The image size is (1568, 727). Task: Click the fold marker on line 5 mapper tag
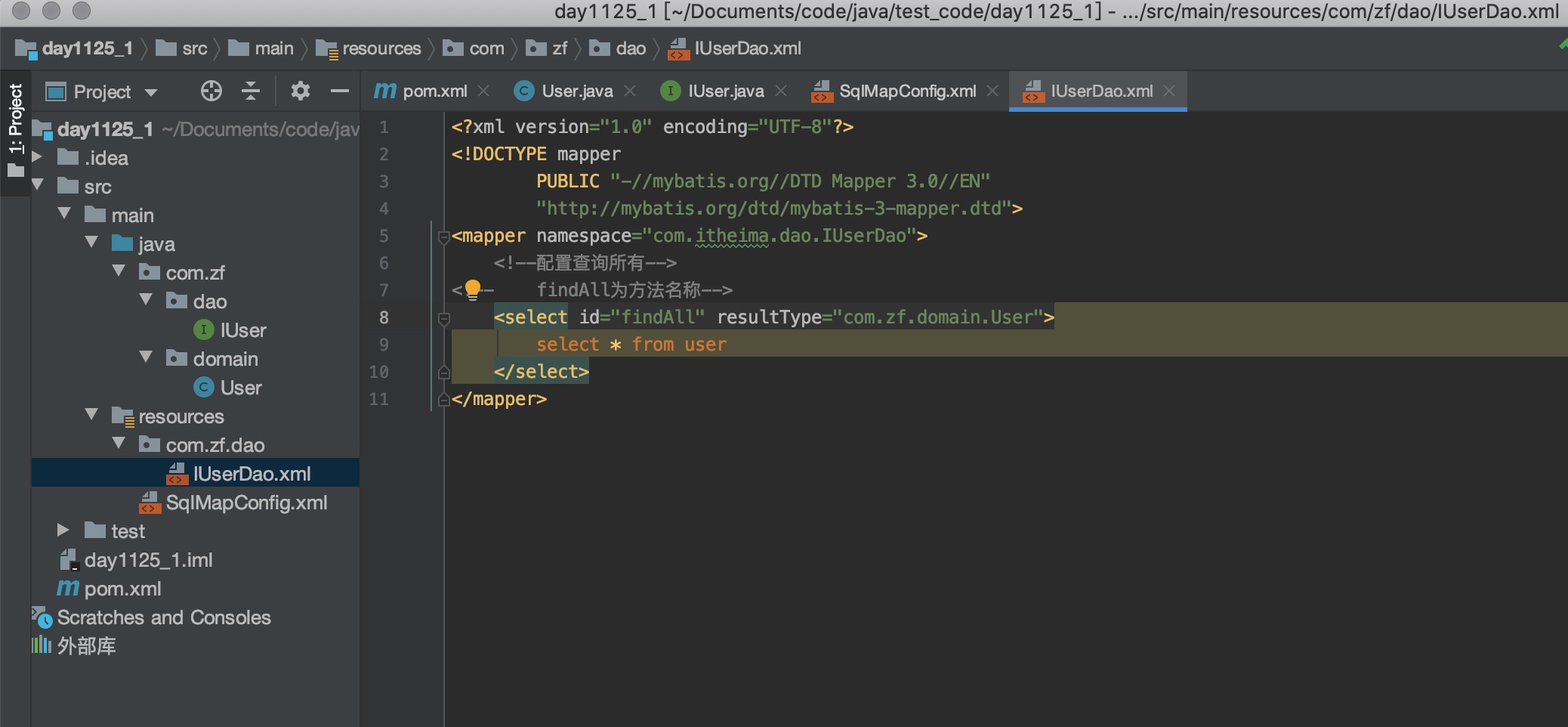(444, 237)
